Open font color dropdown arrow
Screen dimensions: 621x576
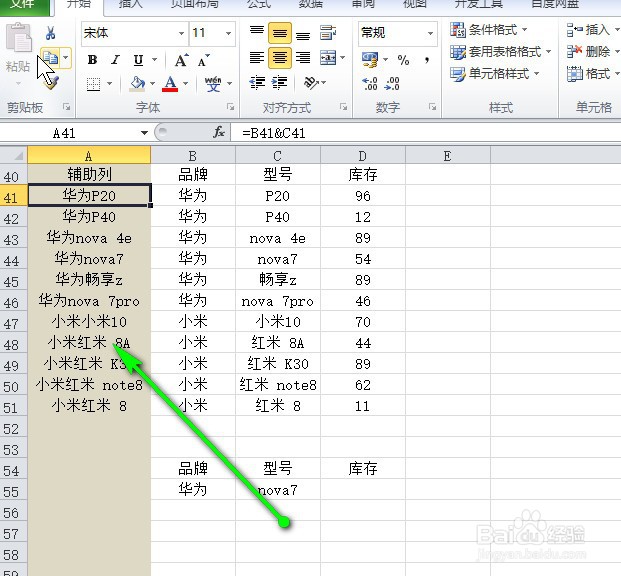pyautogui.click(x=185, y=84)
